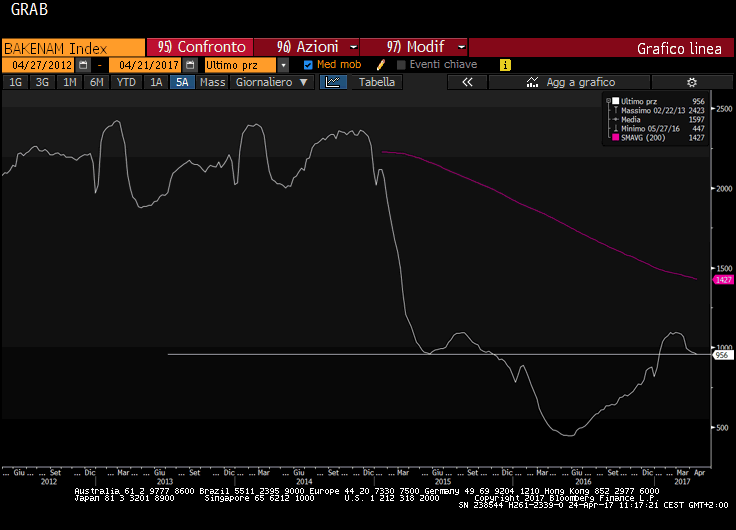This screenshot has height=530, width=736.
Task: Open the 97) Modif menu
Action: [x=414, y=47]
